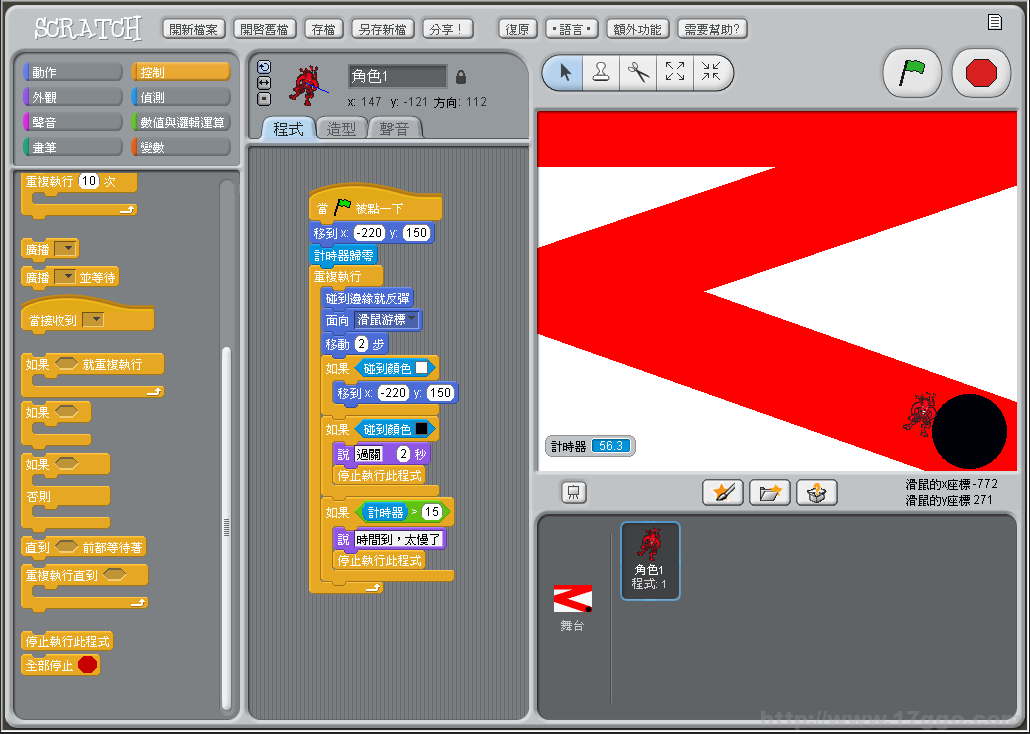Viewport: 1030px width, 734px height.
Task: Open the 動作 motion block category
Action: click(x=72, y=72)
